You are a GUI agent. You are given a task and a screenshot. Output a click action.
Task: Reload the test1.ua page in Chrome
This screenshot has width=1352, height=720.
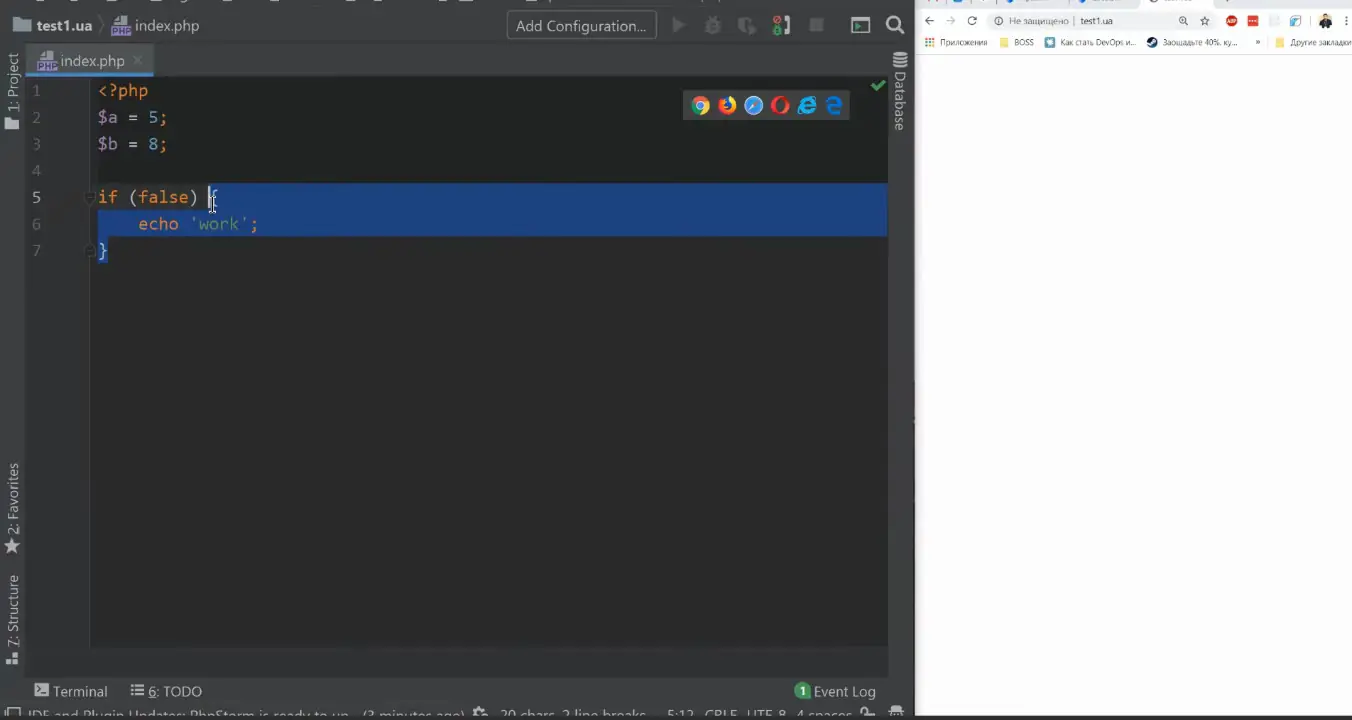tap(971, 21)
